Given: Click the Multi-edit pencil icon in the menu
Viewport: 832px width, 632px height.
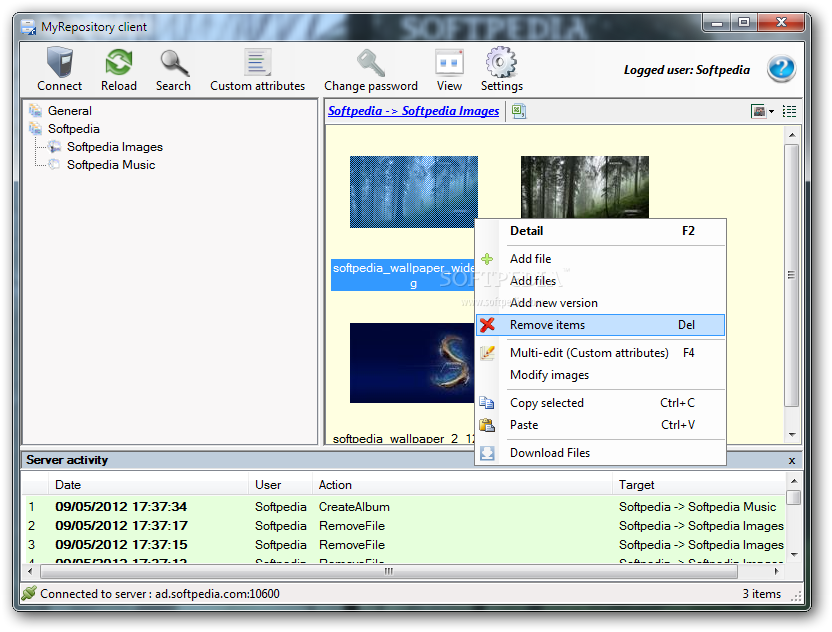Looking at the screenshot, I should pyautogui.click(x=487, y=353).
